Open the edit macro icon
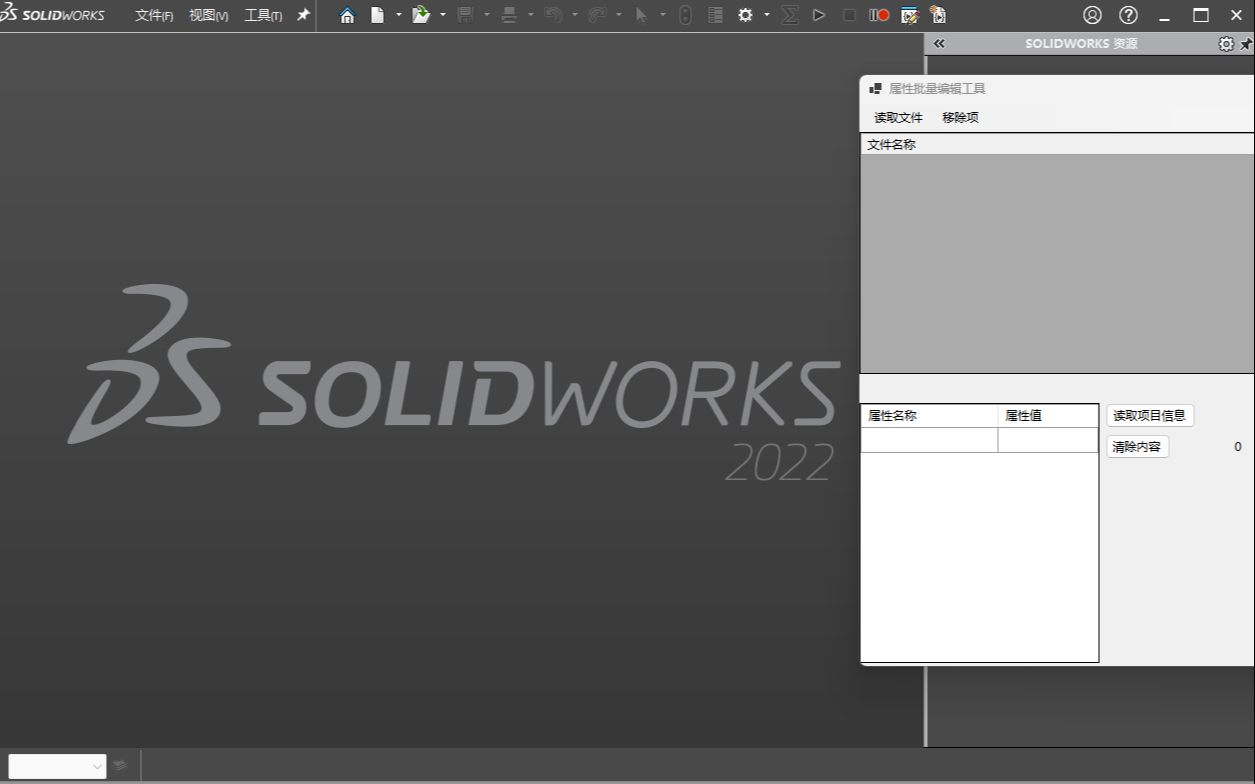This screenshot has height=784, width=1255. (908, 15)
